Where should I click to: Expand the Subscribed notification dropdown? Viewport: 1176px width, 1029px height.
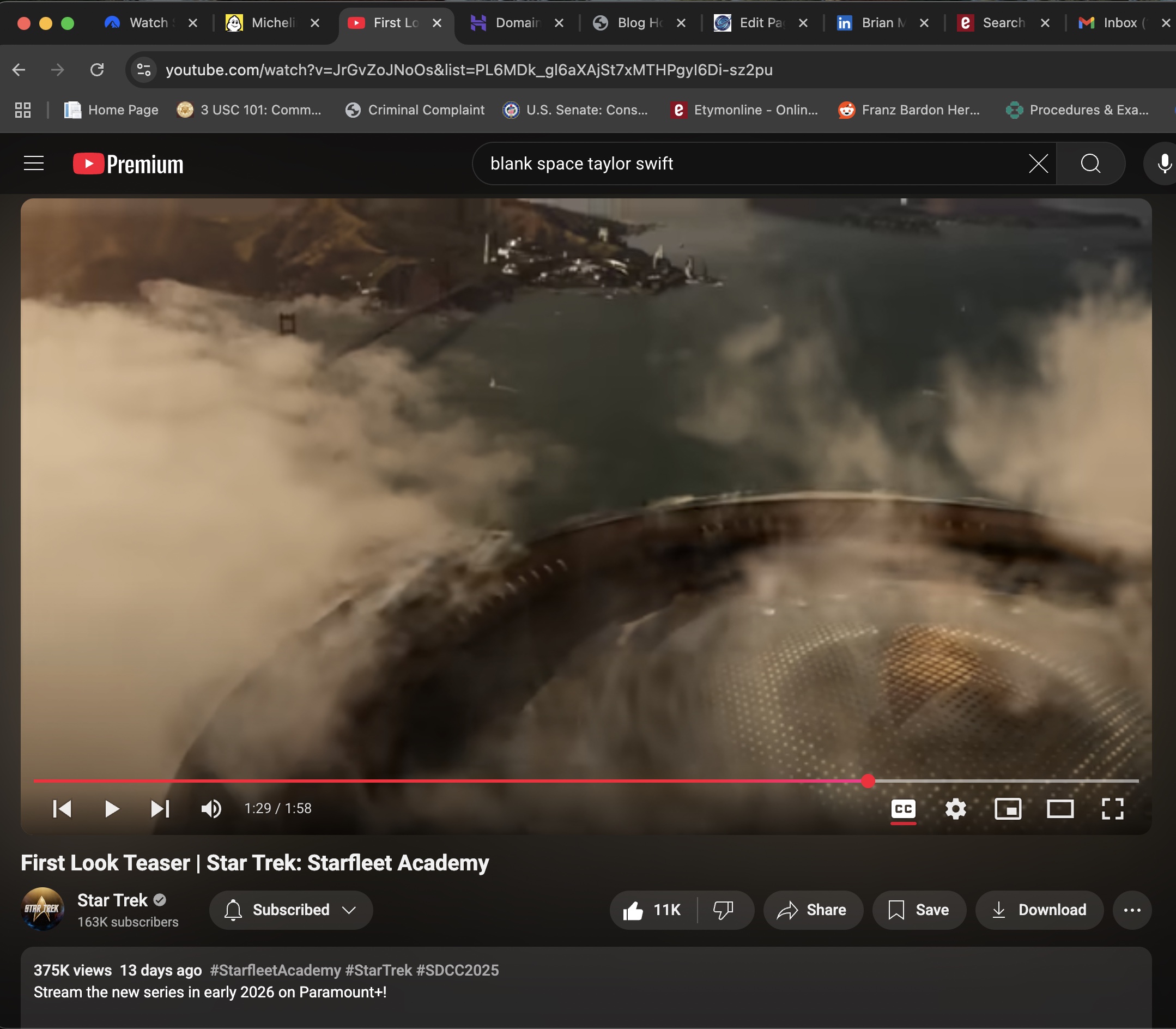click(291, 910)
